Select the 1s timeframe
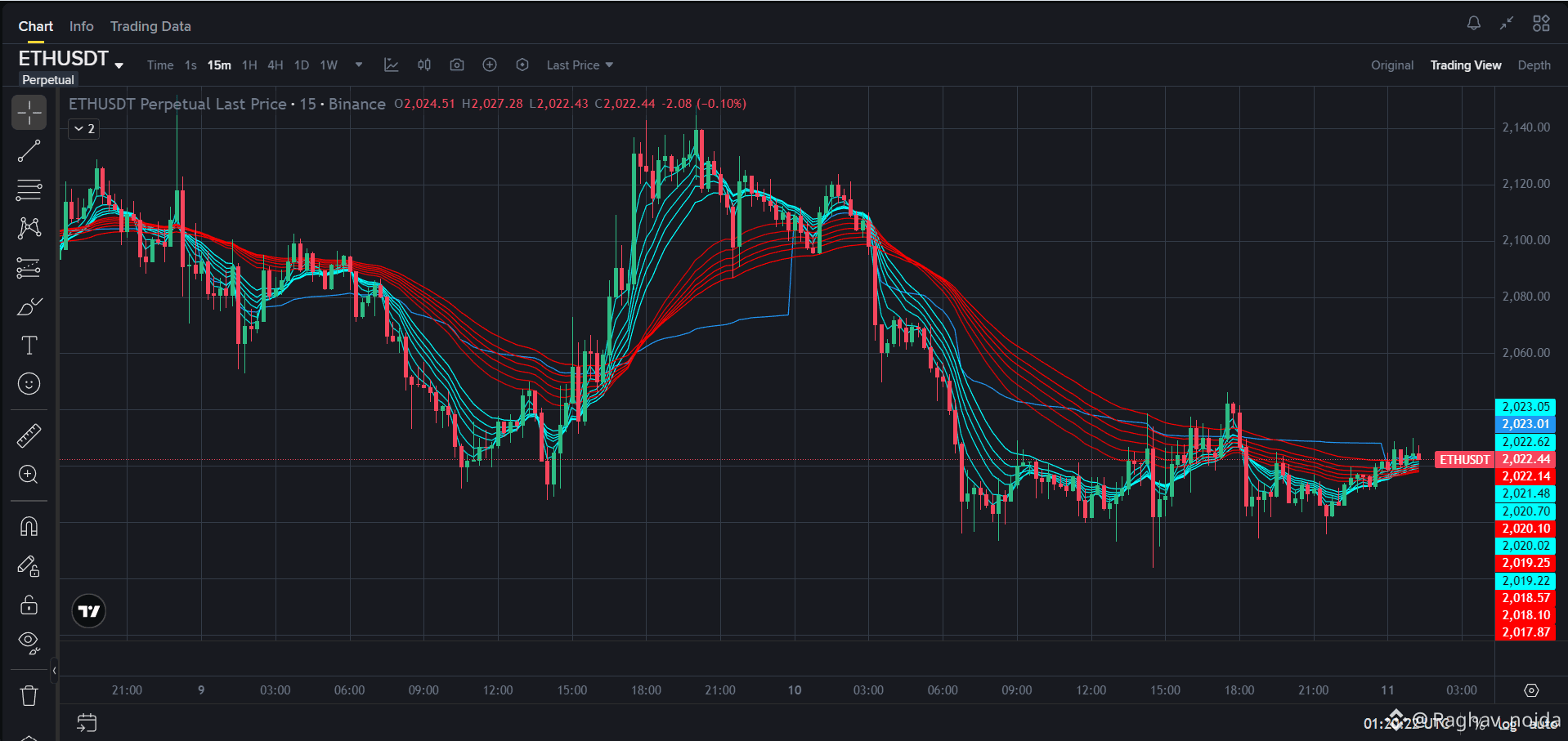The height and width of the screenshot is (741, 1568). 190,65
